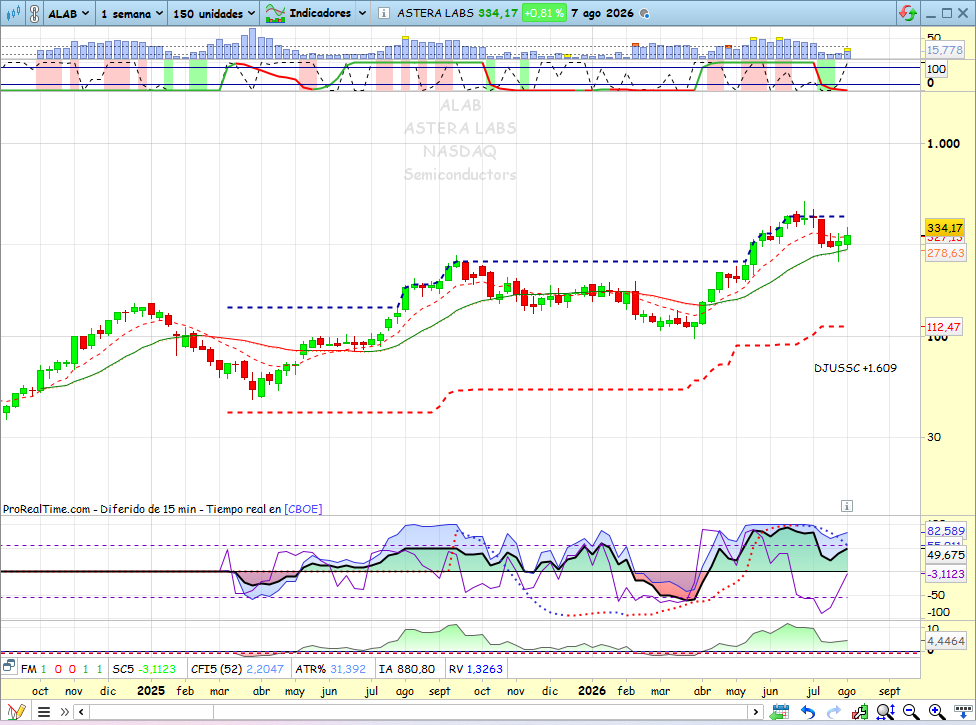Open the drawing tools pencil icon

(16, 711)
